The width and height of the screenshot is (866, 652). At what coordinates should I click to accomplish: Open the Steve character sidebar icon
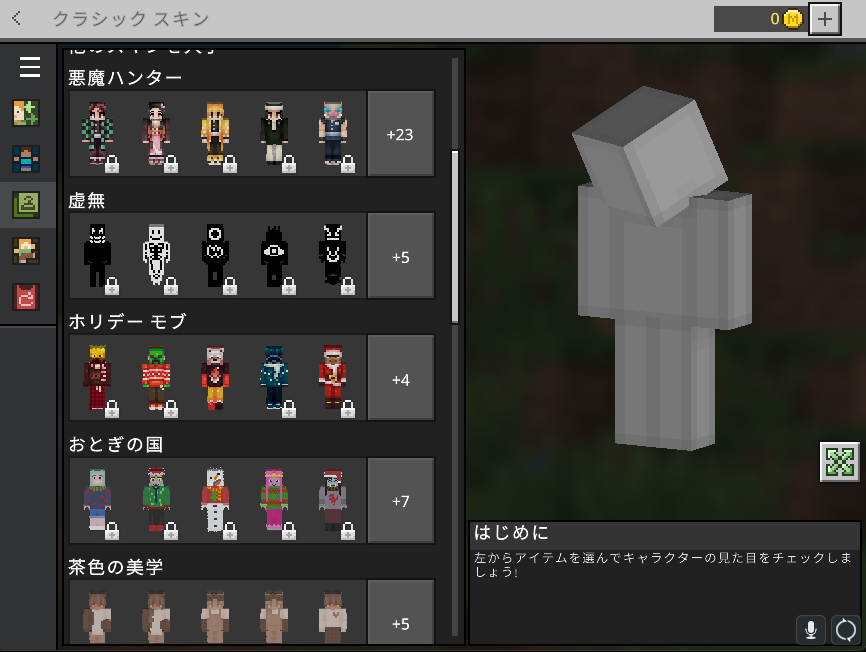[26, 159]
